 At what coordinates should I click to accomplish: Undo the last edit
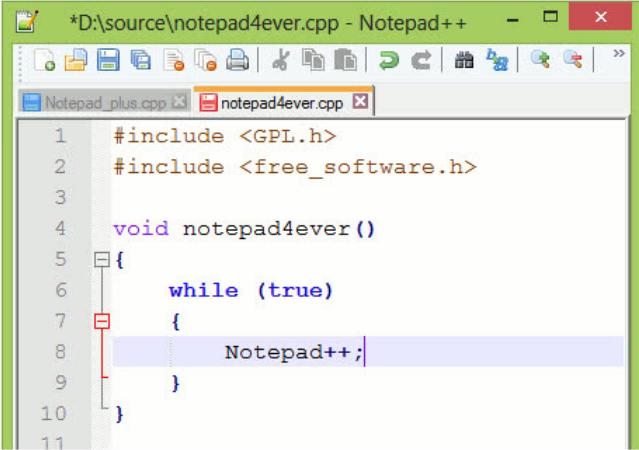[387, 61]
